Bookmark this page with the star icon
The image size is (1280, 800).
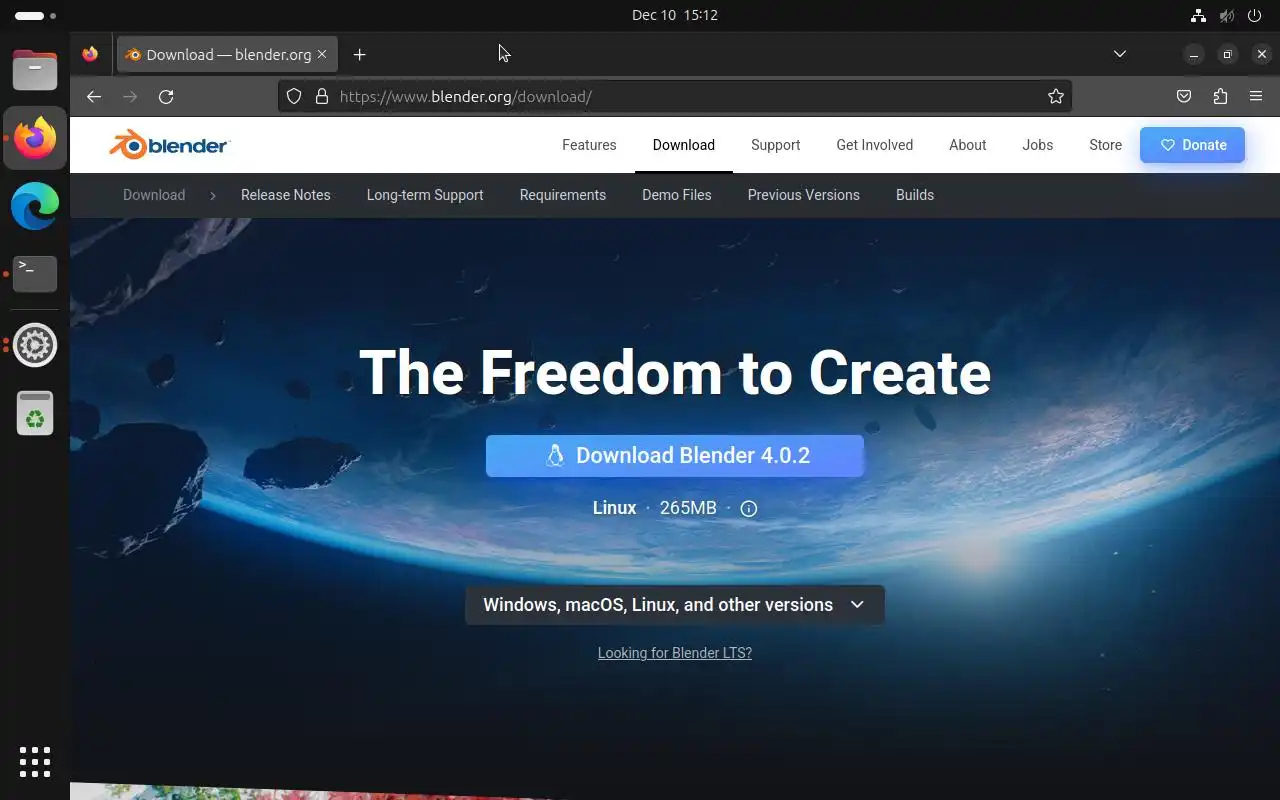point(1055,96)
